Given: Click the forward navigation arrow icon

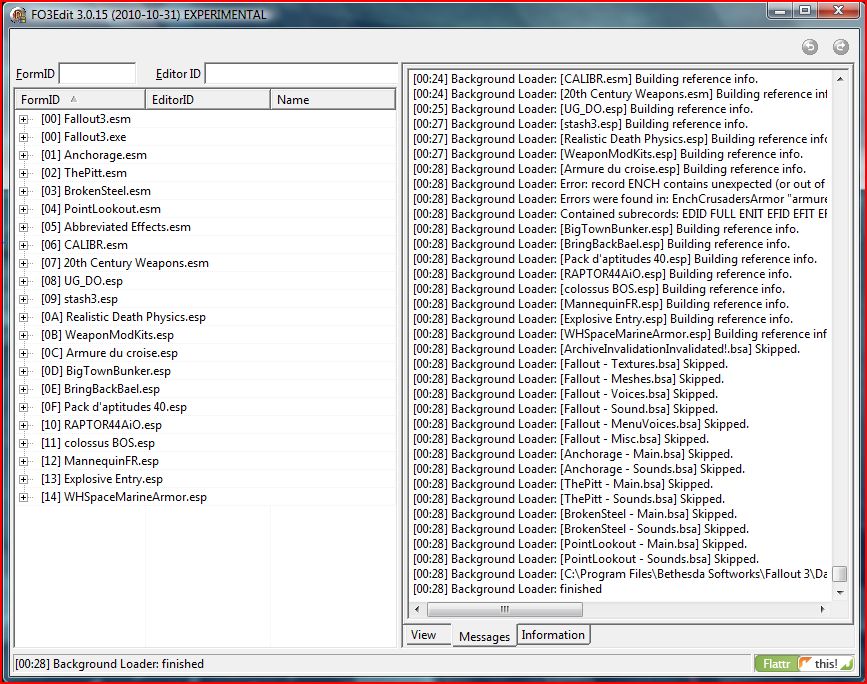Looking at the screenshot, I should 840,47.
